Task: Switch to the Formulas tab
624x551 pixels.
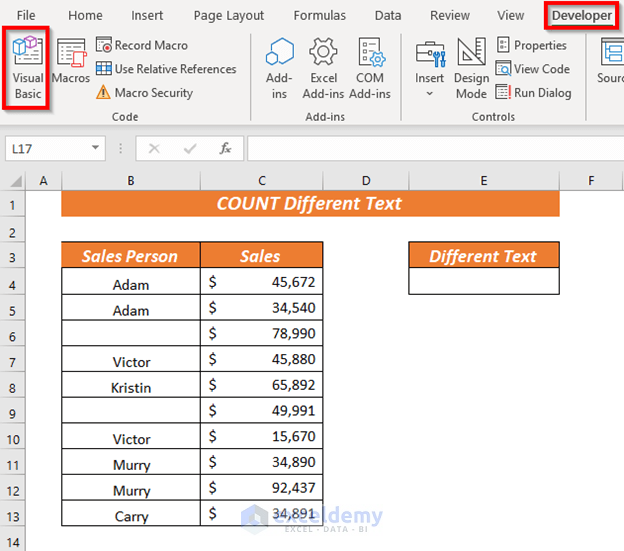Action: click(320, 15)
